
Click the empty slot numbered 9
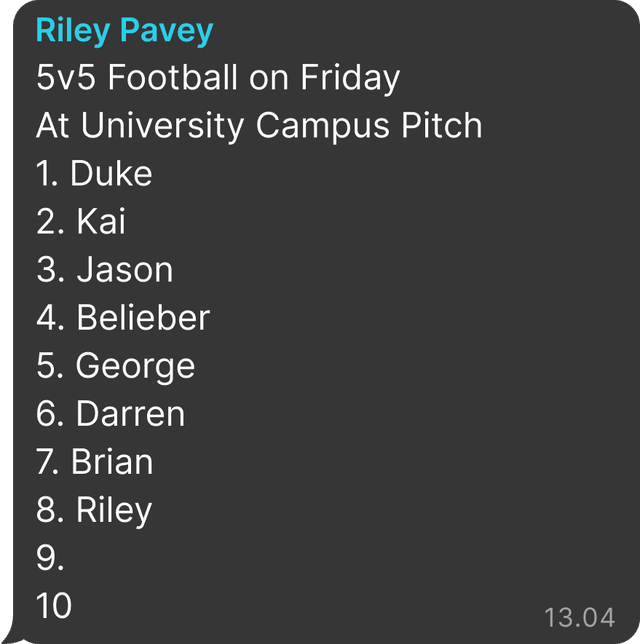50,558
